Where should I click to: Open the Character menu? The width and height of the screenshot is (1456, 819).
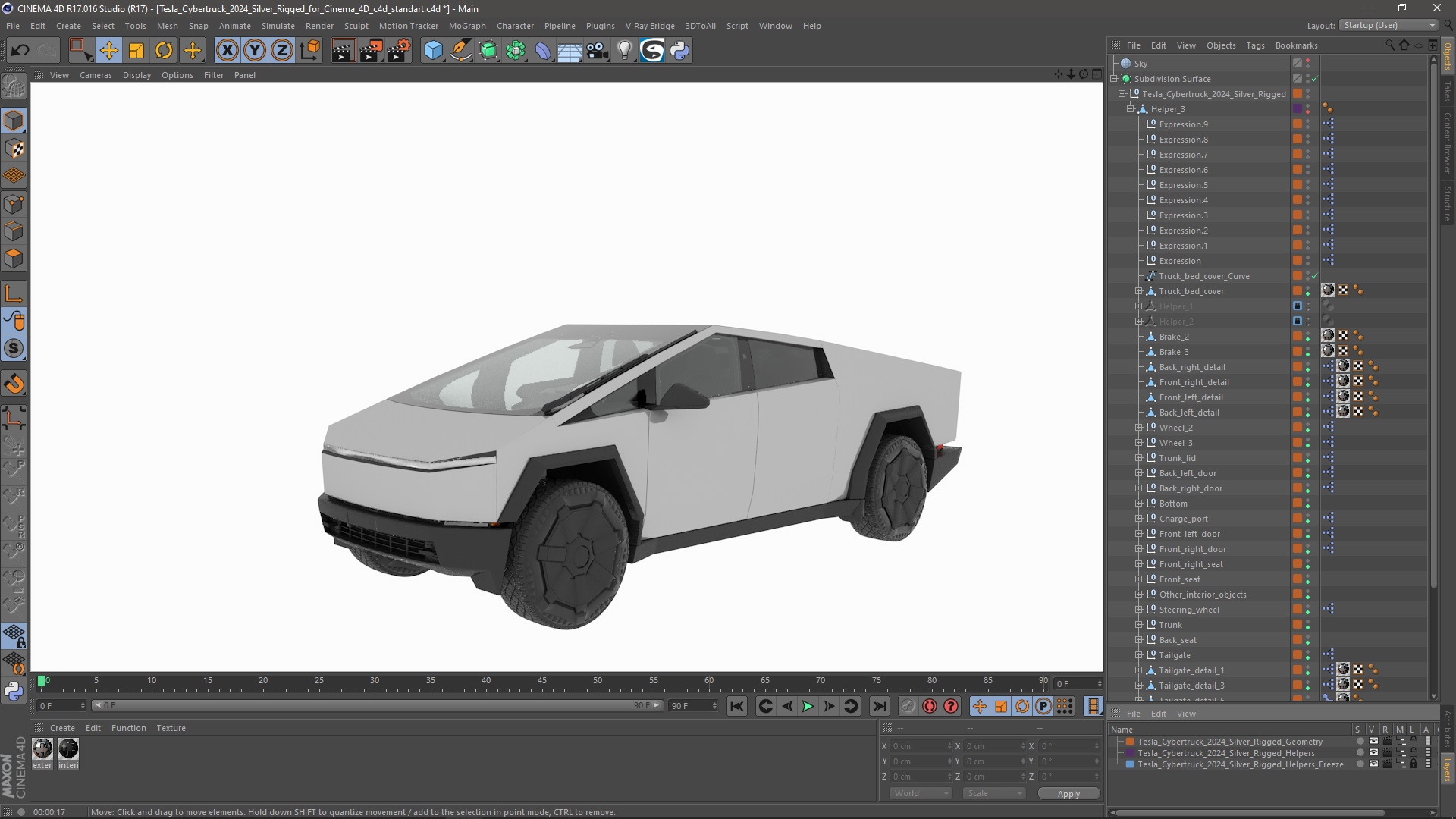click(515, 26)
